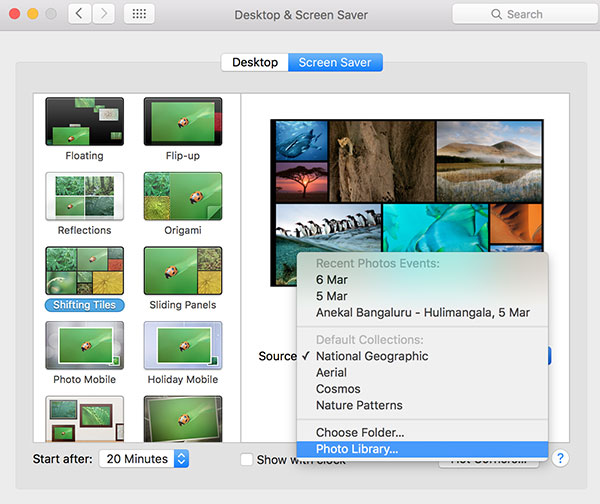Pick Aerial from Default Collections
Screen dimensions: 600x504
point(334,372)
